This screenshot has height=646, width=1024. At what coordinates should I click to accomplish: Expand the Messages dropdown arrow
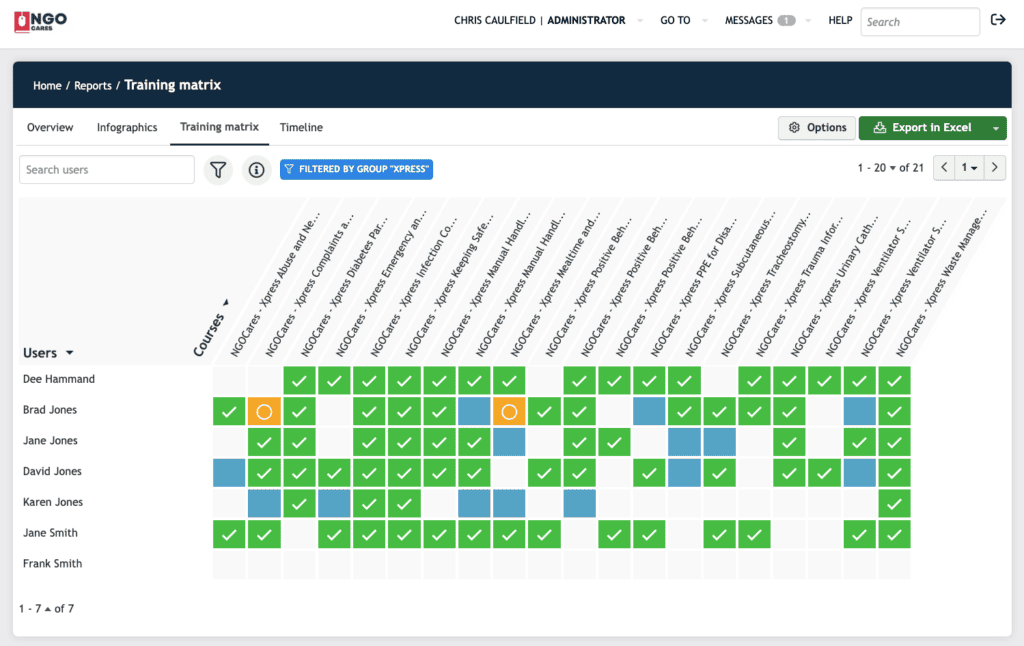coord(808,21)
